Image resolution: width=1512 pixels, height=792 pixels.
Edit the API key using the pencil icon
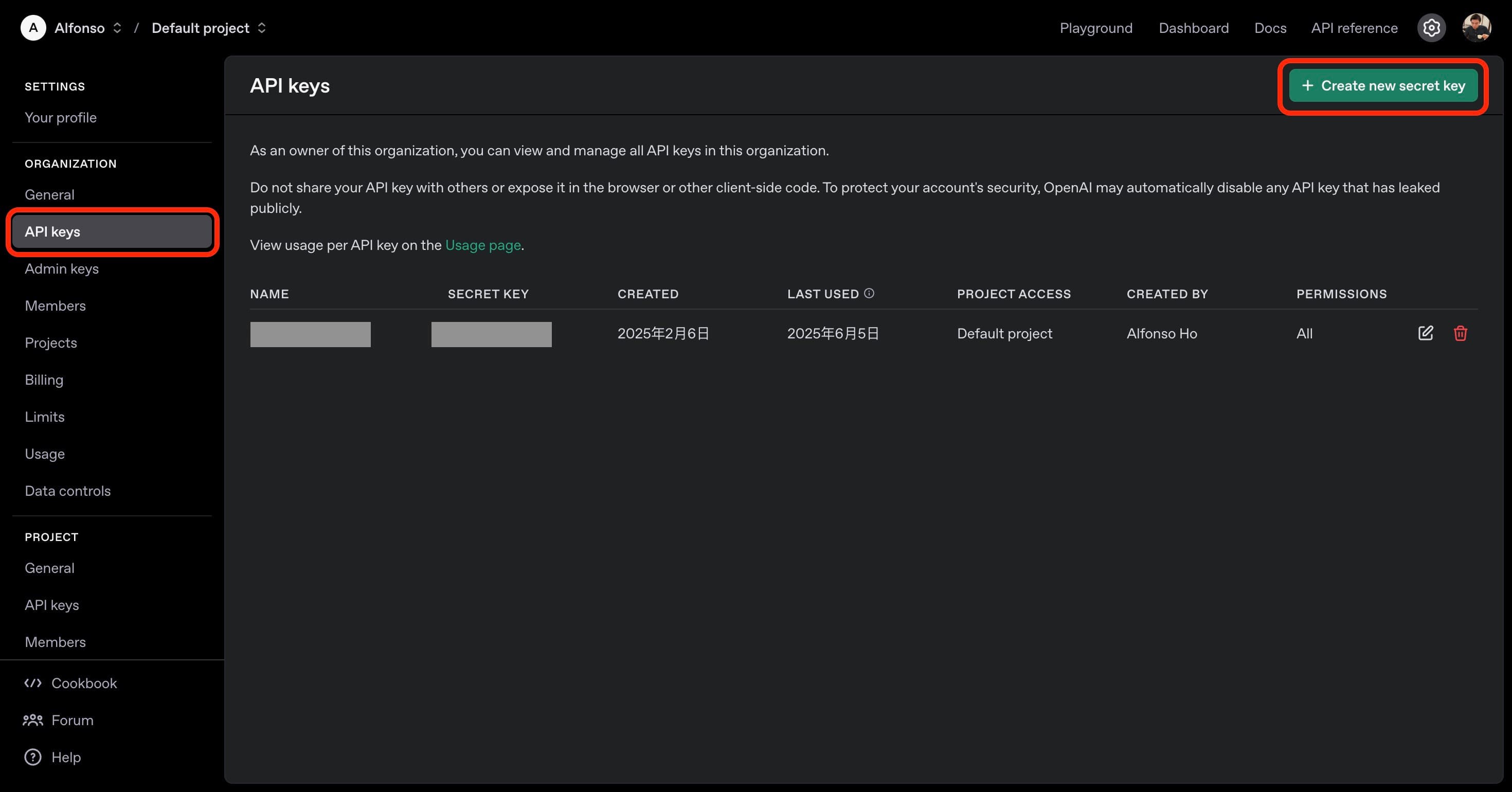(x=1426, y=333)
